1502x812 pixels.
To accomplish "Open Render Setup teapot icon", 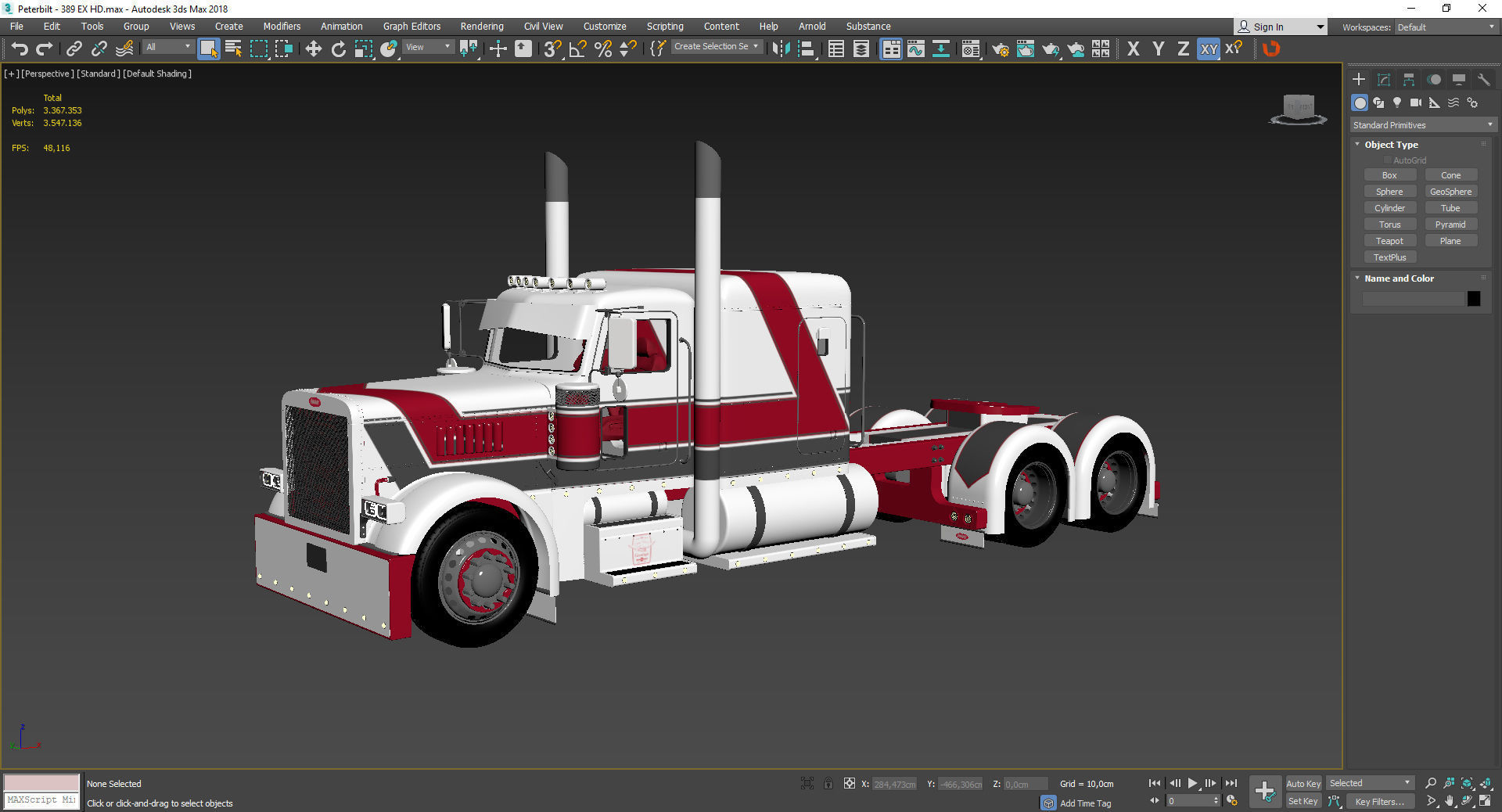I will point(1000,49).
